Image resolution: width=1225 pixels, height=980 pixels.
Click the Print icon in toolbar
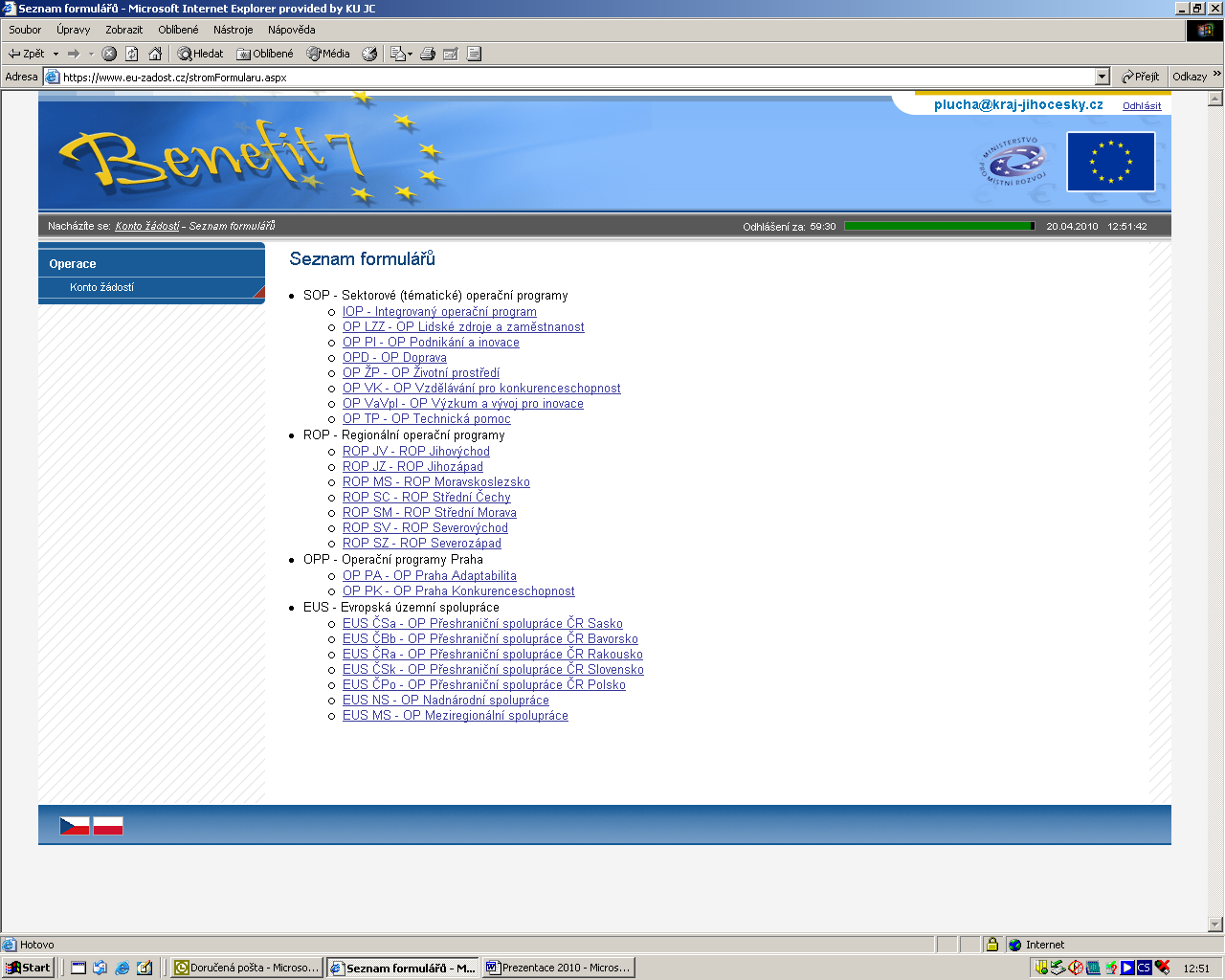(428, 54)
